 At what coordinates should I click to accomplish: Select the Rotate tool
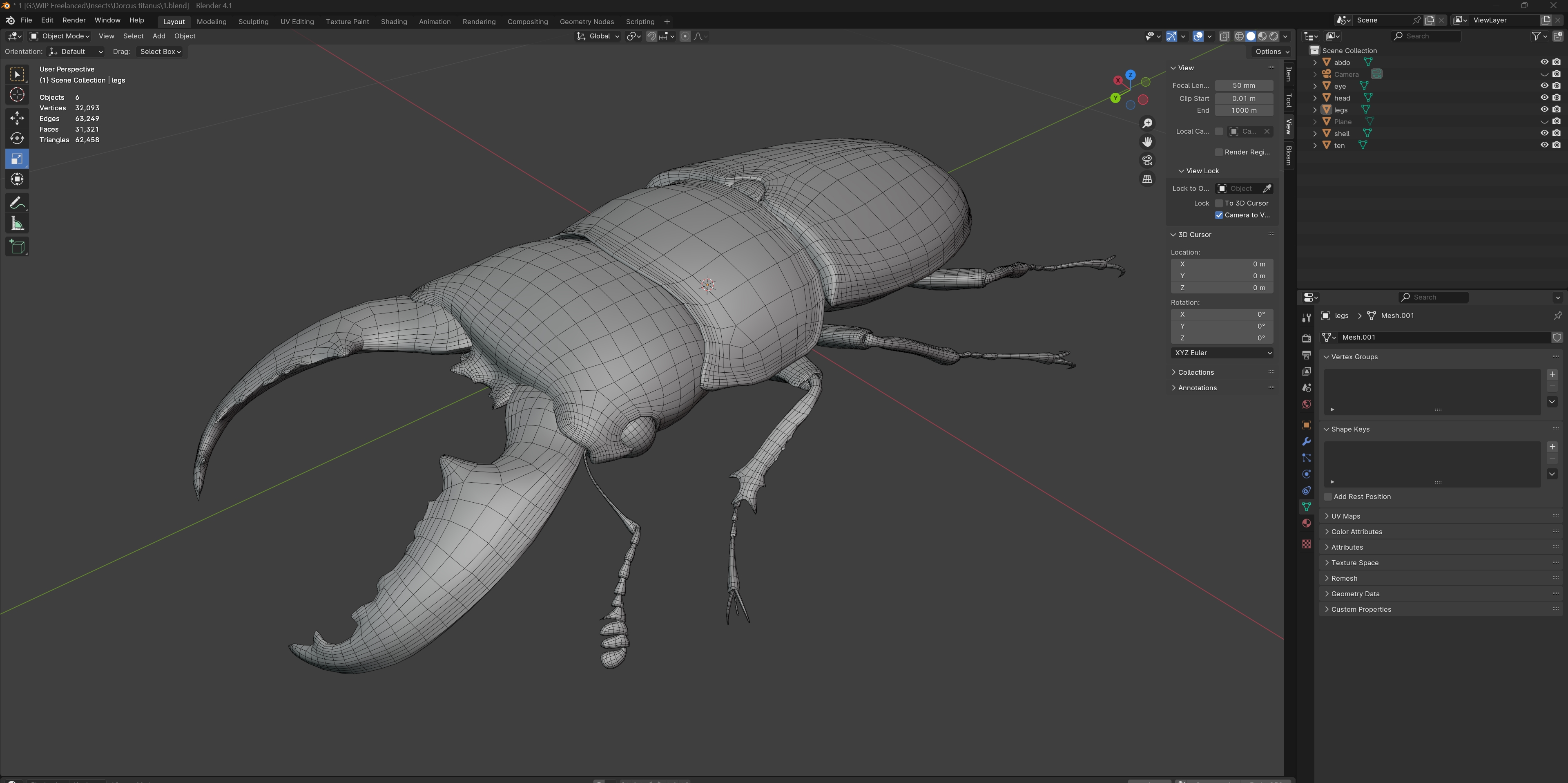(17, 138)
